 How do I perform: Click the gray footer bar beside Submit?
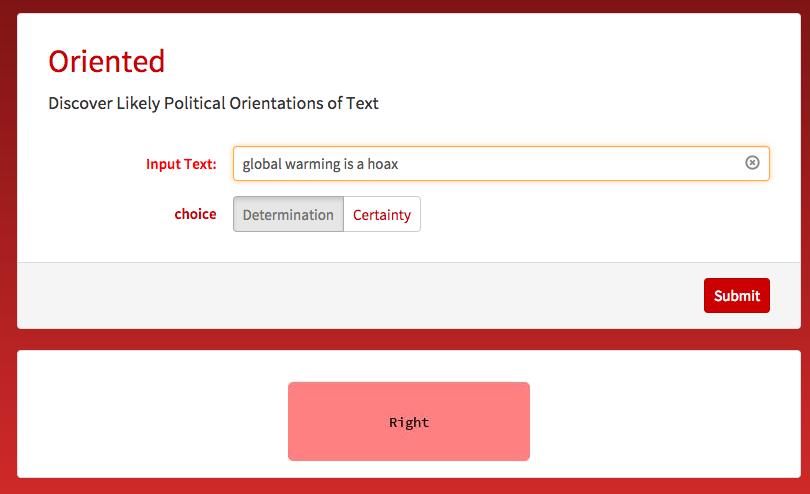361,296
